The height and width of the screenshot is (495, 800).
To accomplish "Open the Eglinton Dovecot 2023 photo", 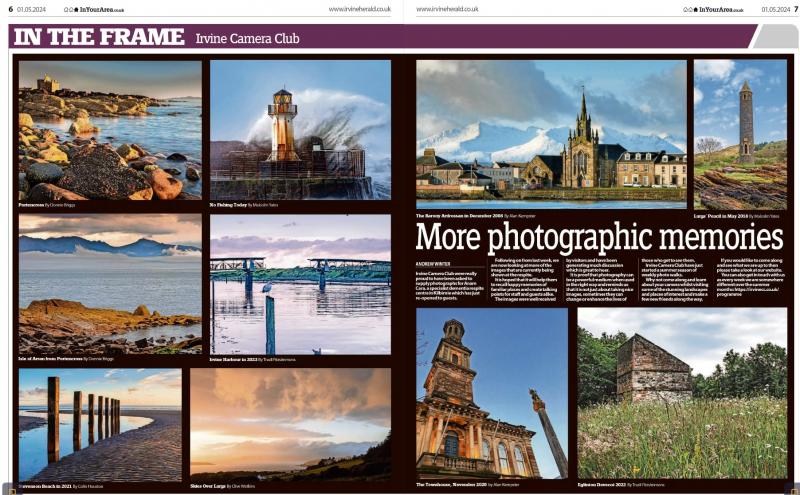I will 681,392.
